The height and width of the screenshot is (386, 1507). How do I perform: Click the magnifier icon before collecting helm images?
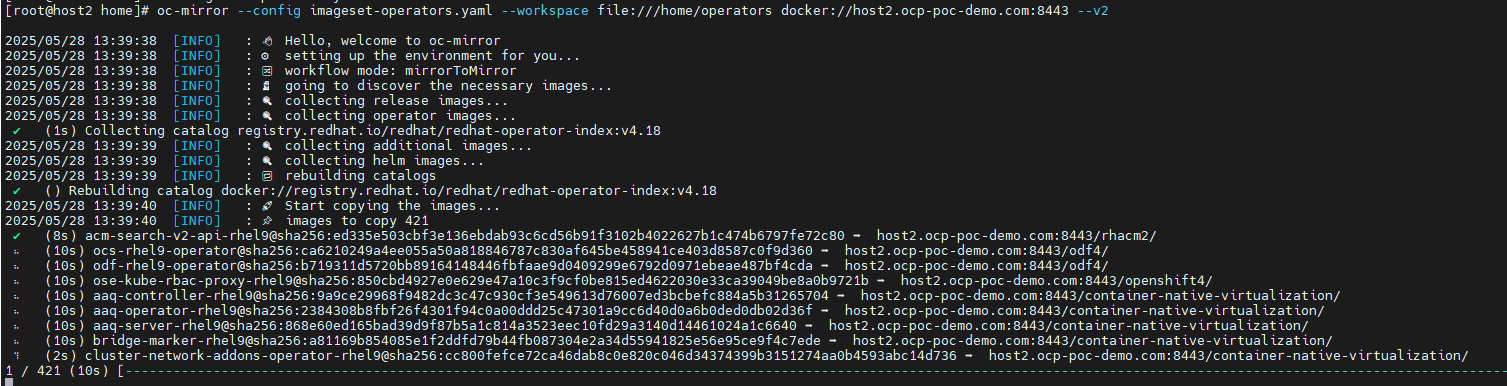266,160
